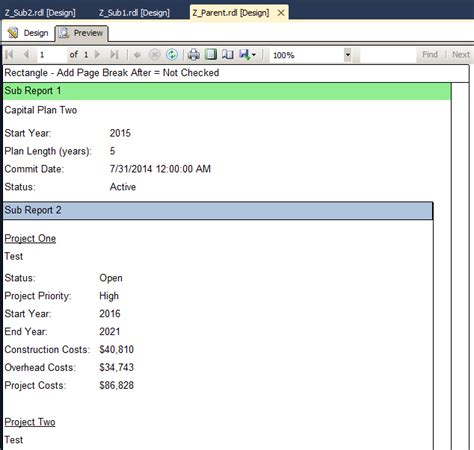Viewport: 474px width, 450px height.
Task: Click the Start Year value 2016
Action: (x=110, y=314)
